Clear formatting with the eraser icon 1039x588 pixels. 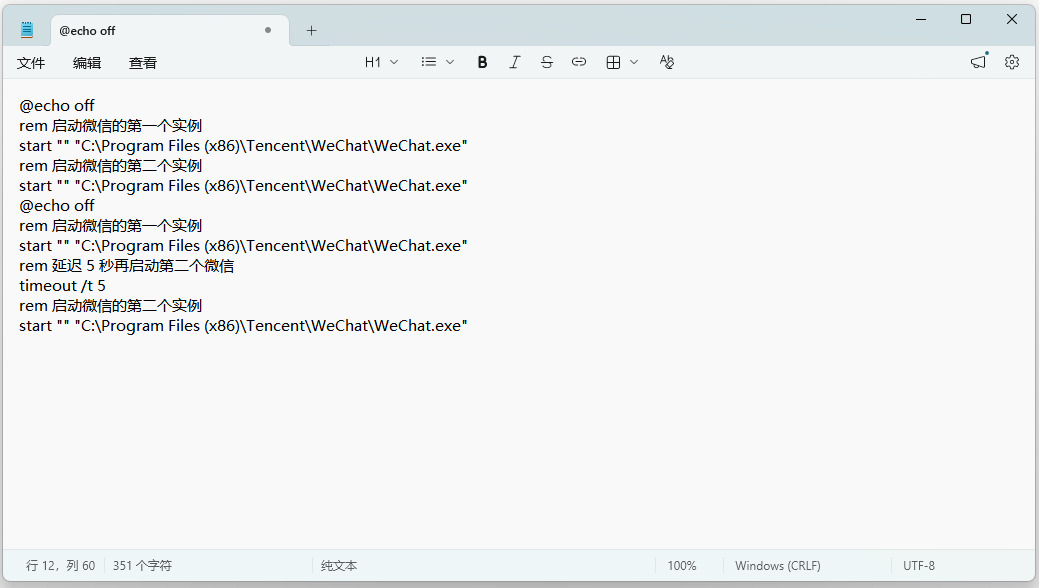(x=667, y=62)
